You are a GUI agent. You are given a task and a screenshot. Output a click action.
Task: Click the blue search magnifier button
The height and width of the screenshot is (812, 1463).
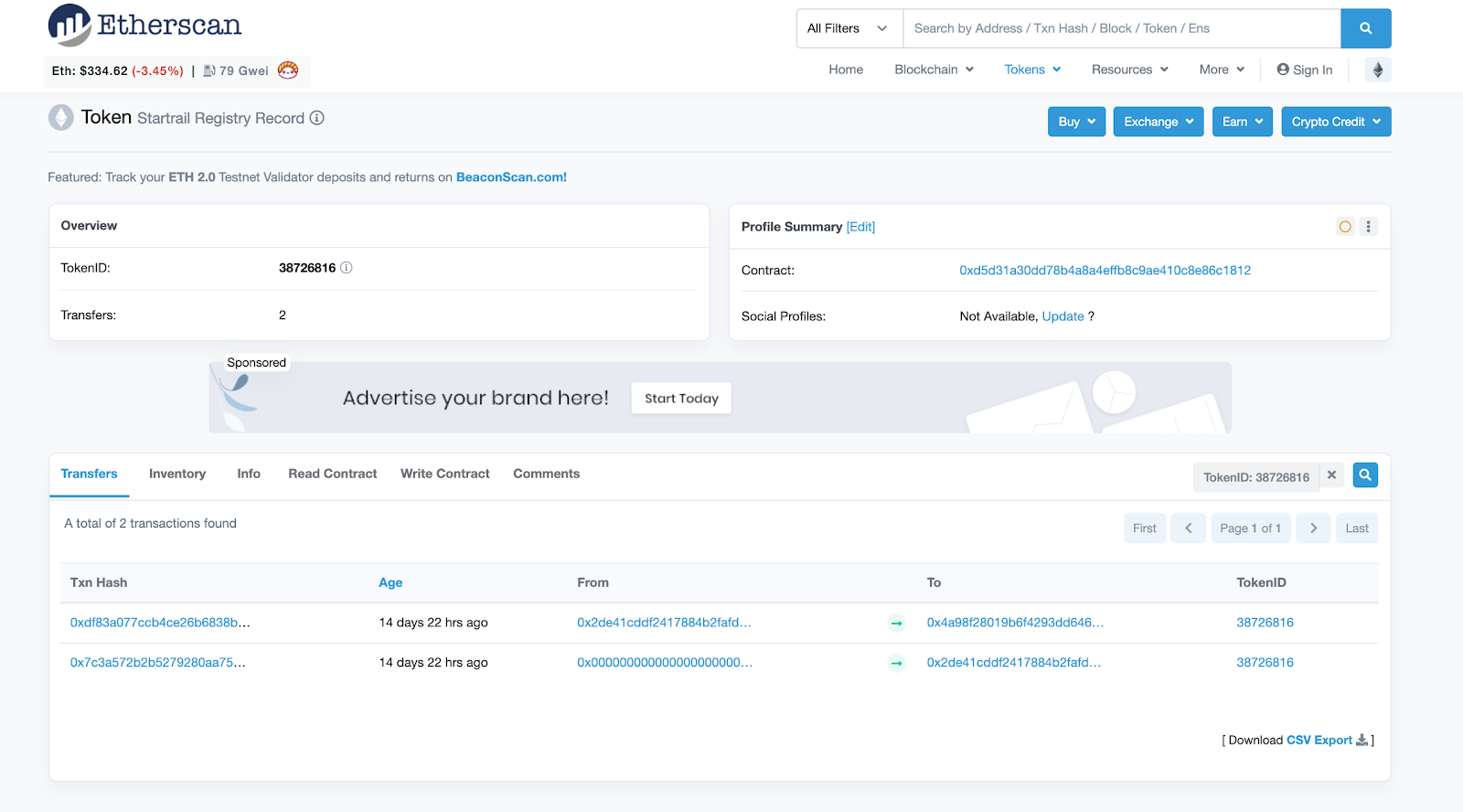pyautogui.click(x=1365, y=28)
